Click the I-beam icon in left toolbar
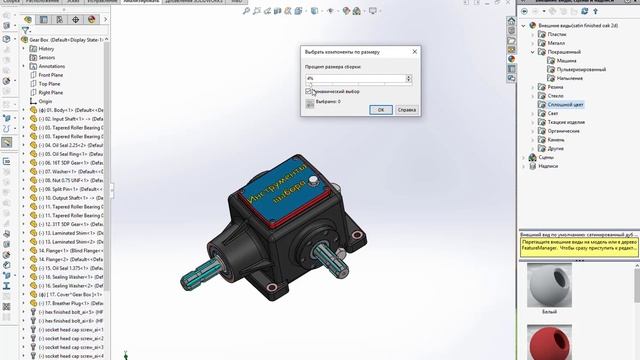 7,286
